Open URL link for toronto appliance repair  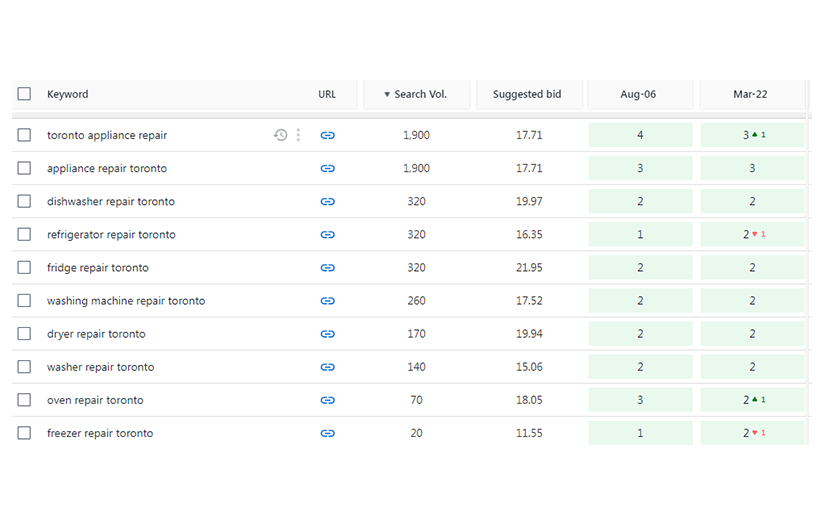[327, 135]
